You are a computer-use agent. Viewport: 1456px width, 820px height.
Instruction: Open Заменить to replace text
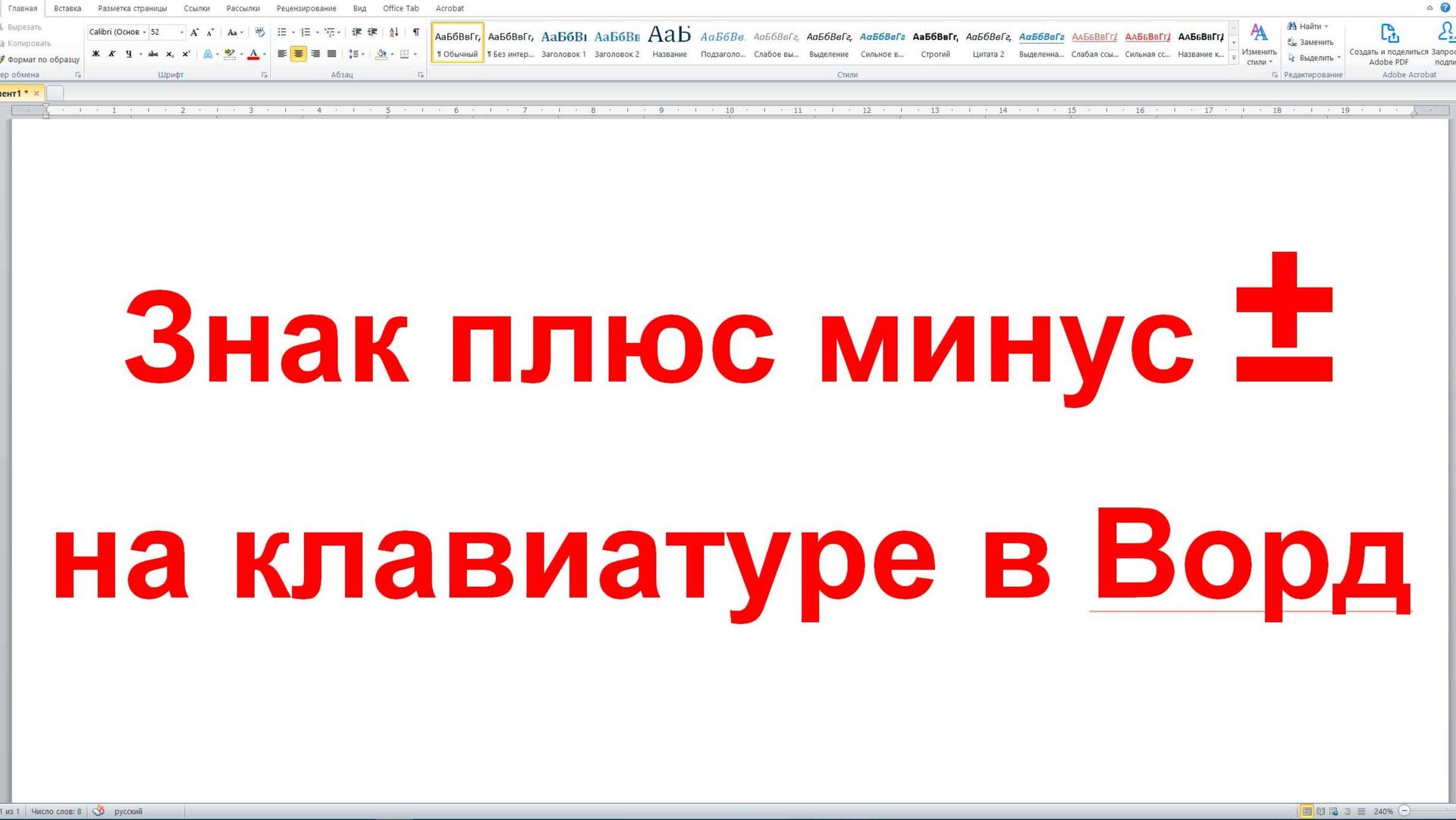pyautogui.click(x=1313, y=42)
